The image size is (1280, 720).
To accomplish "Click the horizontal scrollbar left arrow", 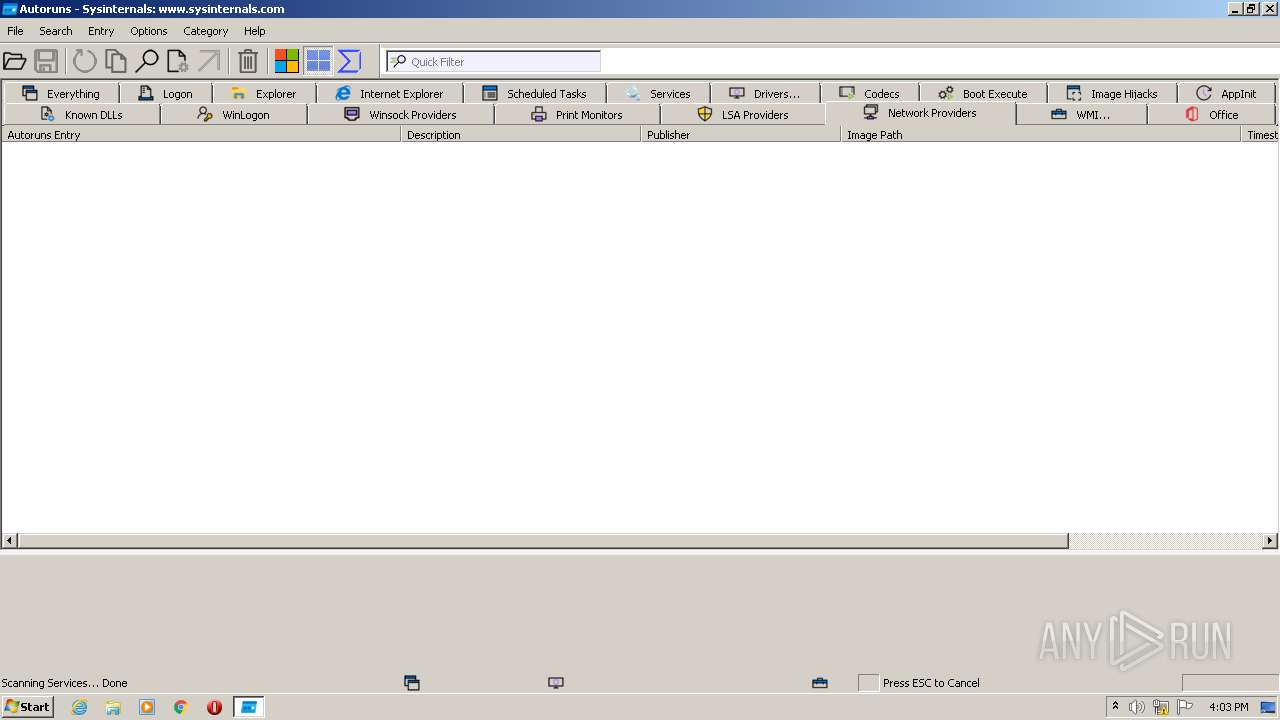I will [10, 541].
